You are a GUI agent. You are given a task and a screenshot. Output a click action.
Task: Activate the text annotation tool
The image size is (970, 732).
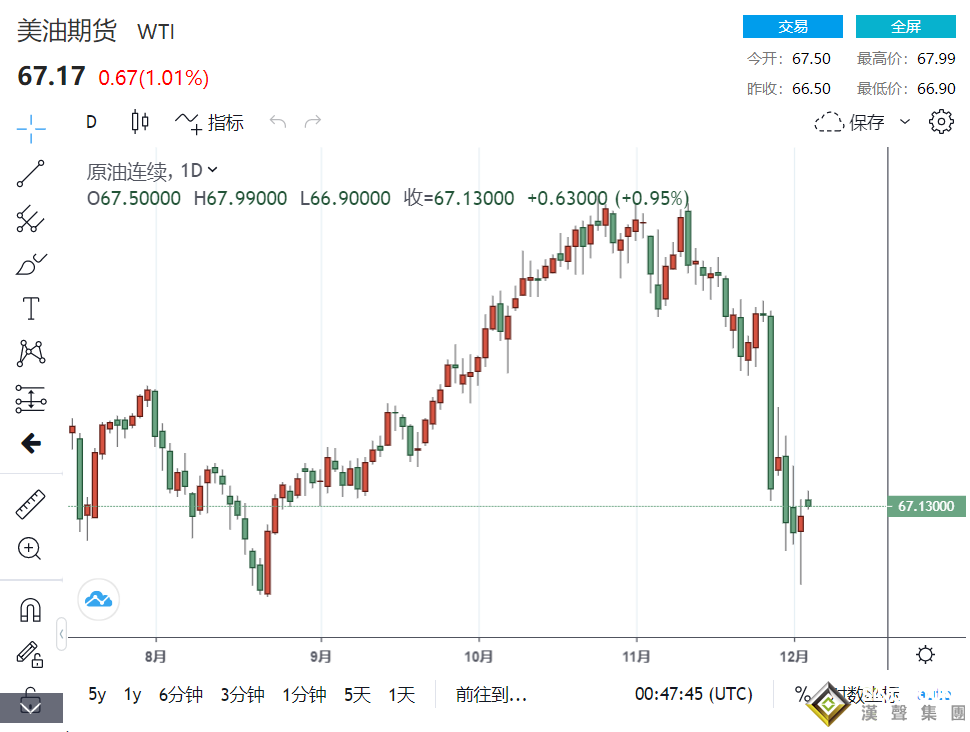click(x=31, y=309)
